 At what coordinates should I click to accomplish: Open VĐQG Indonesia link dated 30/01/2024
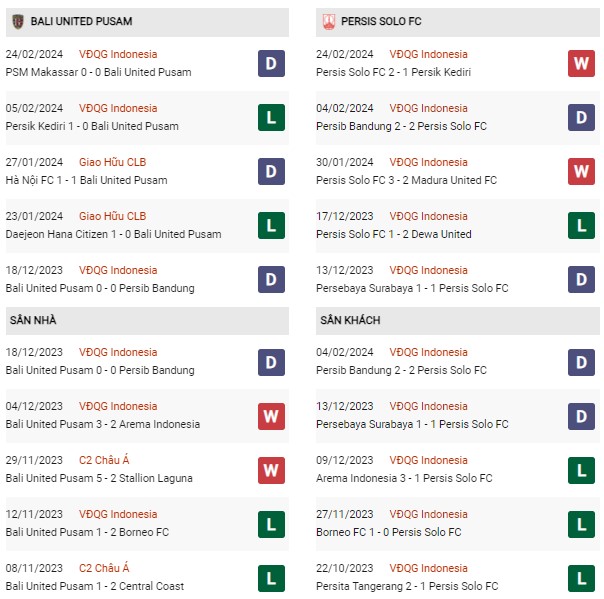(428, 162)
